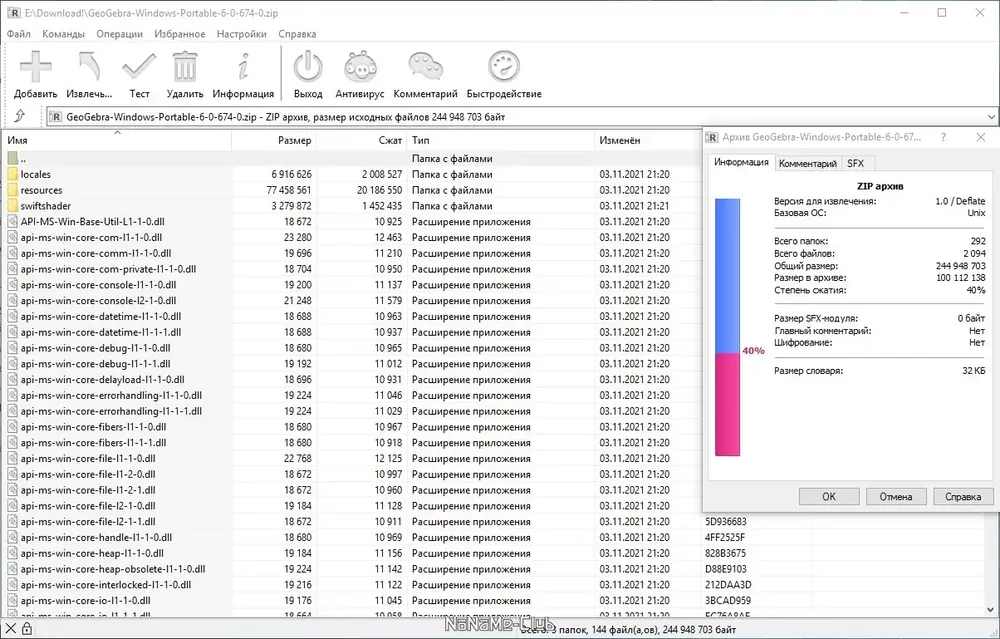Click the OK button in archive dialog
The image size is (1000, 639).
point(828,496)
